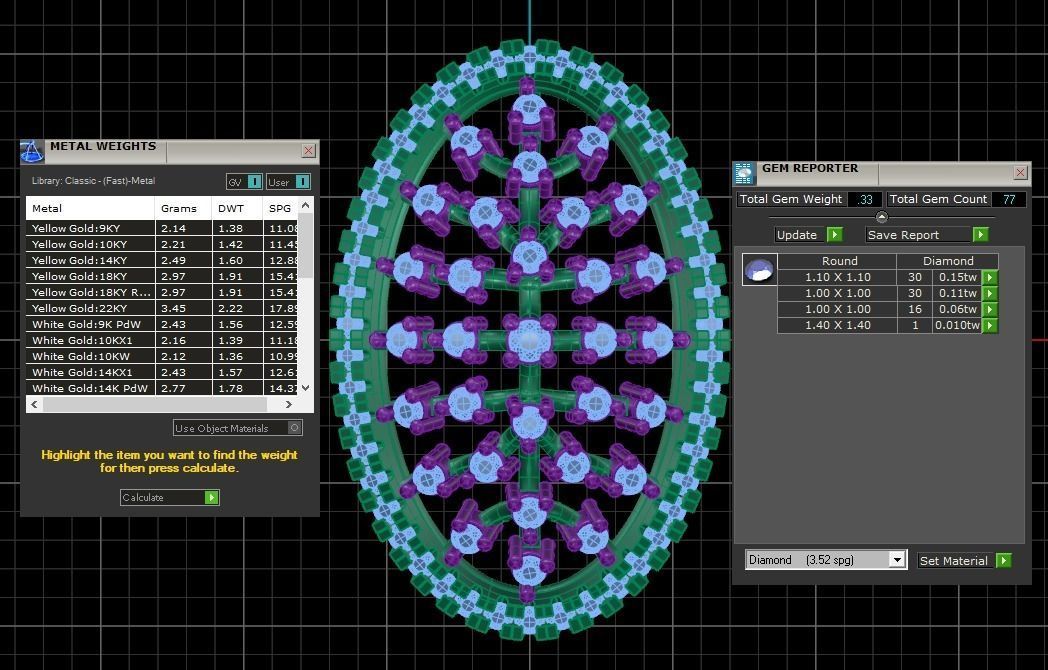Click the DWT column header
The width and height of the screenshot is (1048, 670).
237,209
